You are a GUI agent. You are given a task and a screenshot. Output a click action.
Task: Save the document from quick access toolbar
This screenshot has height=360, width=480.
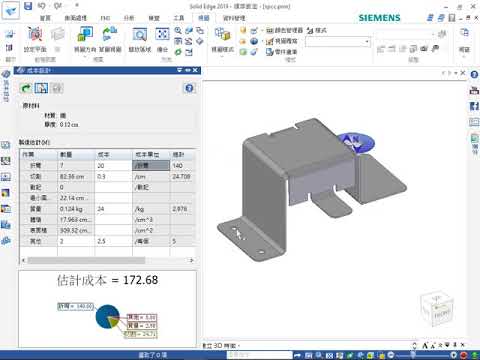[x=28, y=6]
